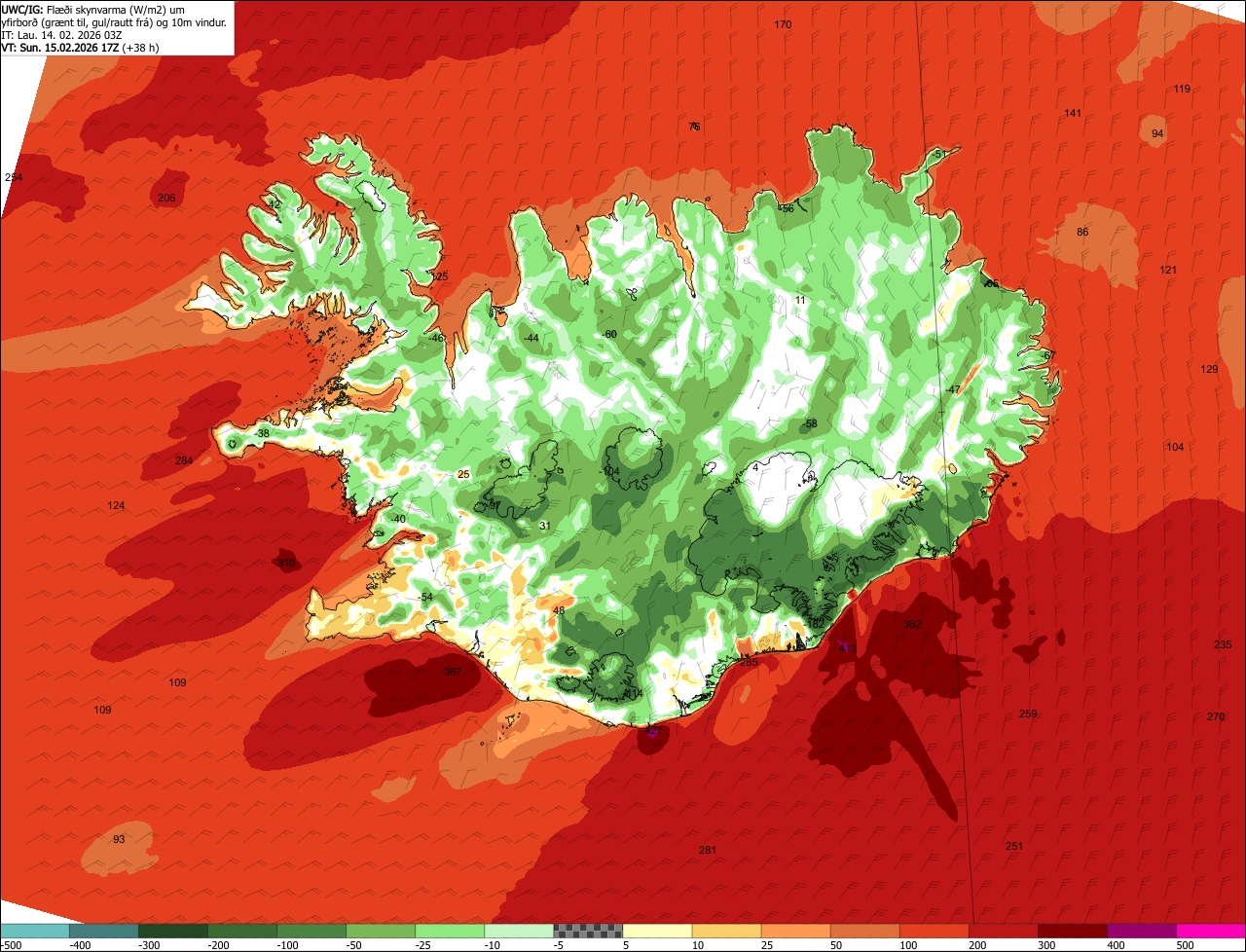Click the map value '206' in the northwest sea
Viewport: 1246px width, 952px height.
click(166, 198)
